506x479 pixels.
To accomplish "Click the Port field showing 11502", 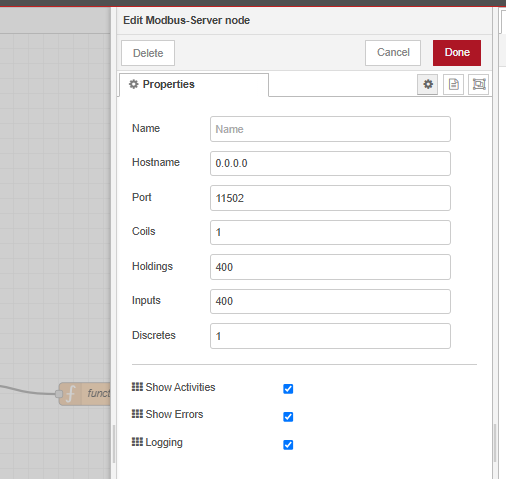I will (x=330, y=198).
